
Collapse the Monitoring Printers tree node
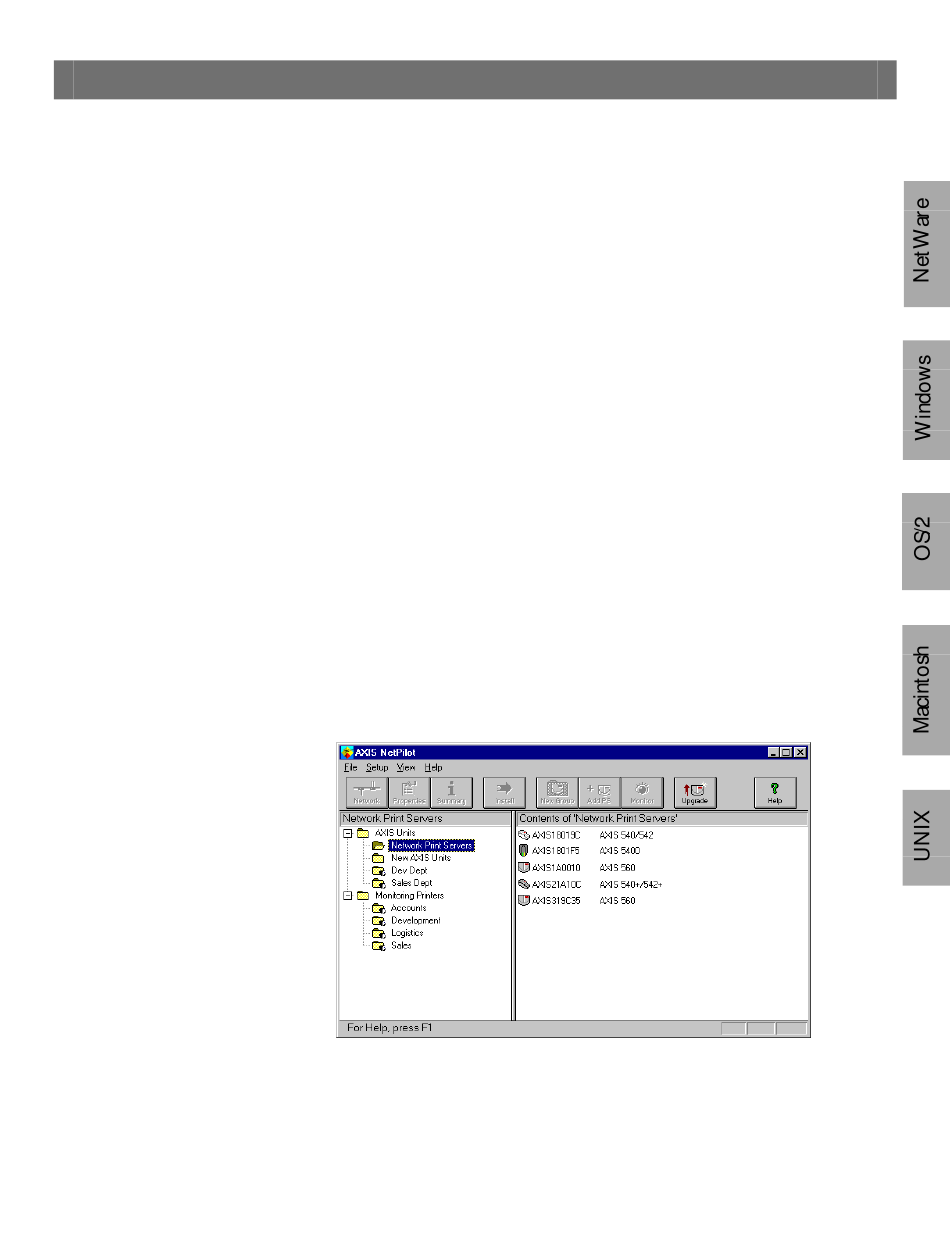coord(348,896)
